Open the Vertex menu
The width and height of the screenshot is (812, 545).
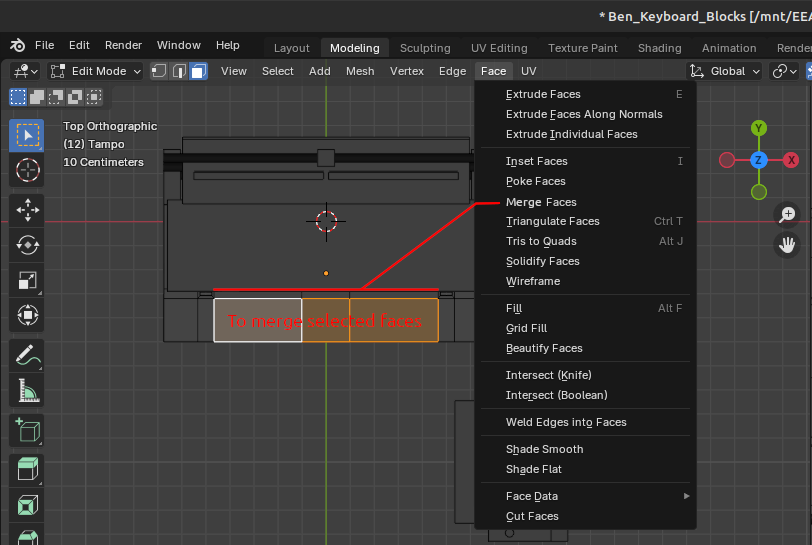[x=407, y=71]
